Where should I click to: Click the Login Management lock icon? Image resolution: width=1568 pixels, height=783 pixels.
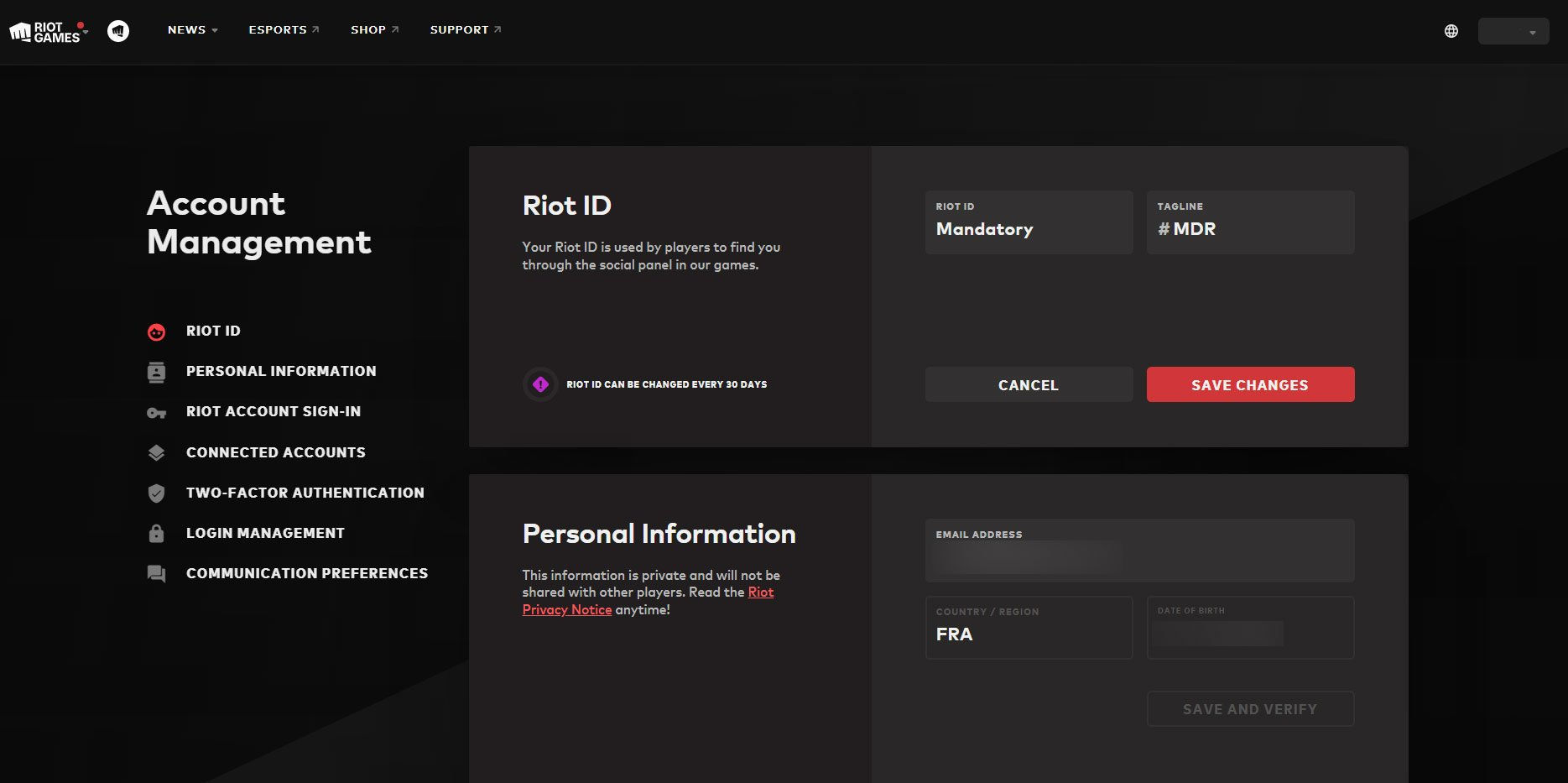coord(156,534)
